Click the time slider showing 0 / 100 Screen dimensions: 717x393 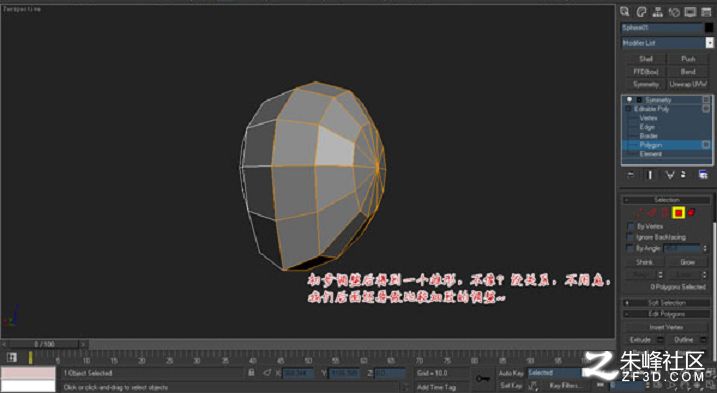(44, 344)
